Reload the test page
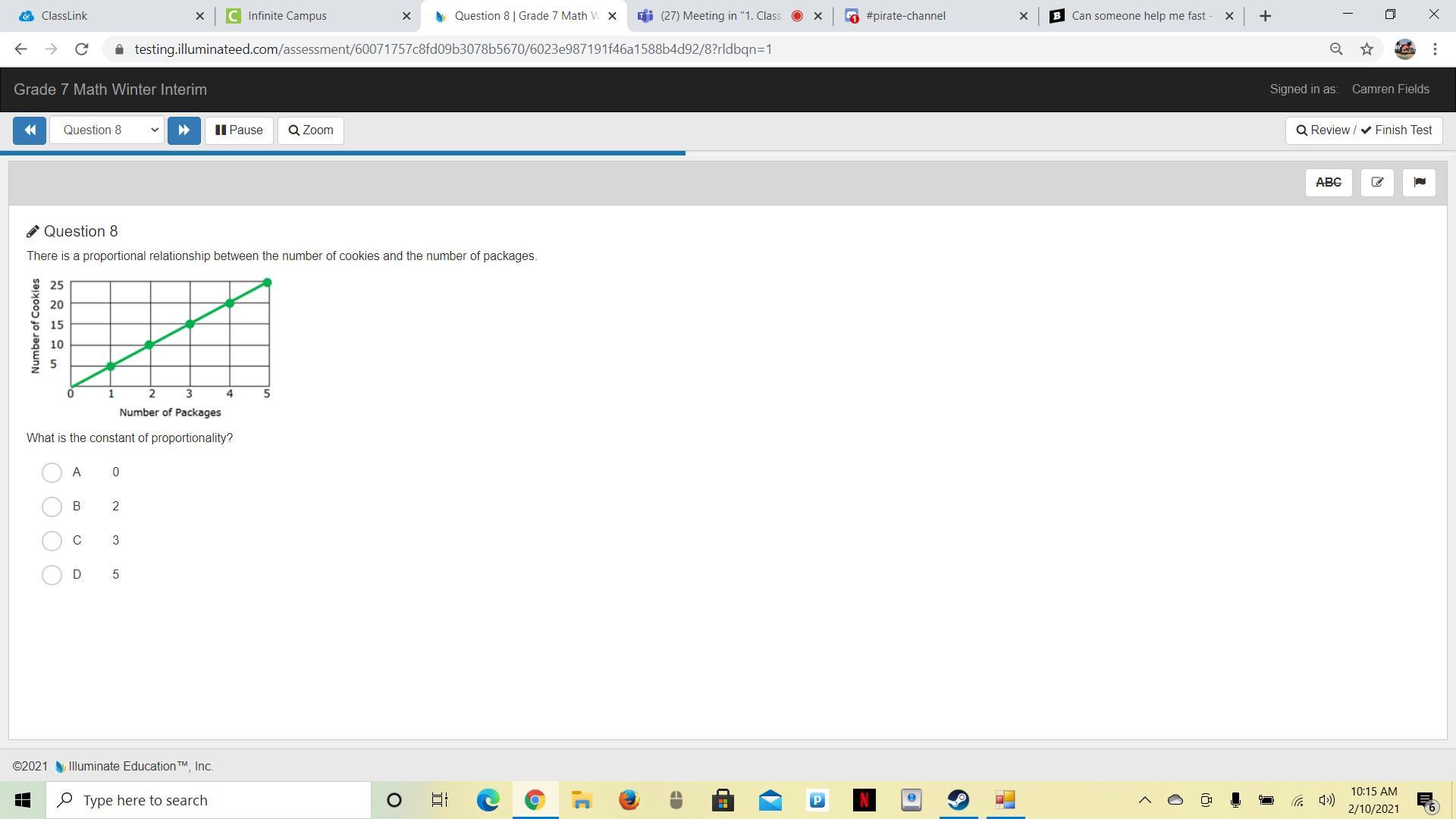 click(x=82, y=49)
